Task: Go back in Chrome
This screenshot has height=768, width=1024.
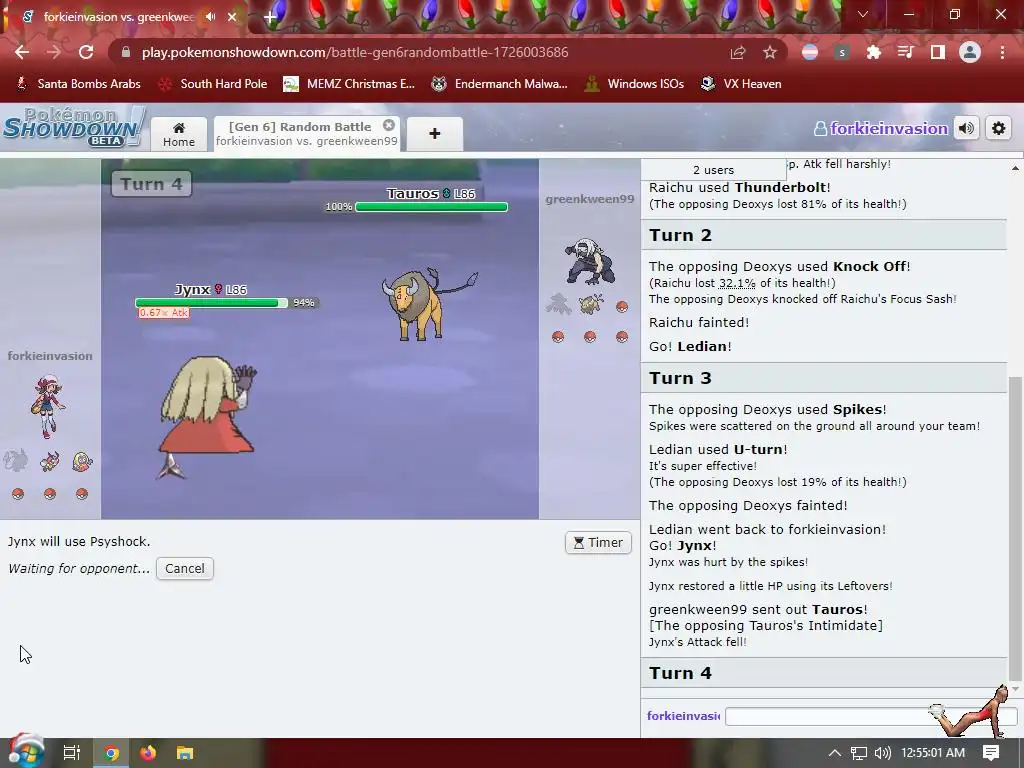Action: 22,52
